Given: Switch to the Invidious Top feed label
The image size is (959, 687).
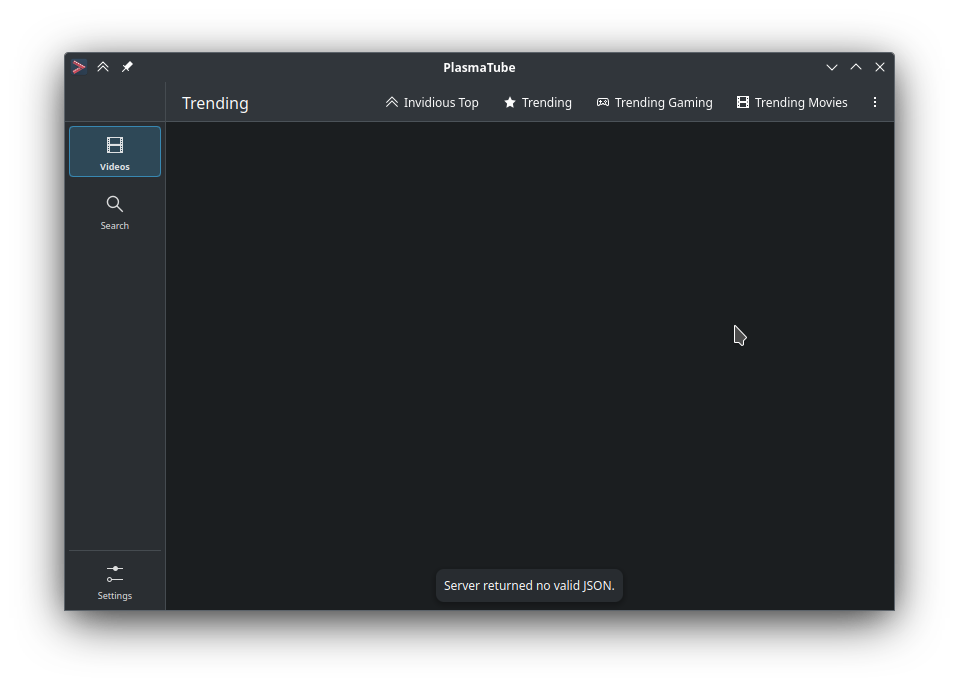Looking at the screenshot, I should [x=441, y=103].
